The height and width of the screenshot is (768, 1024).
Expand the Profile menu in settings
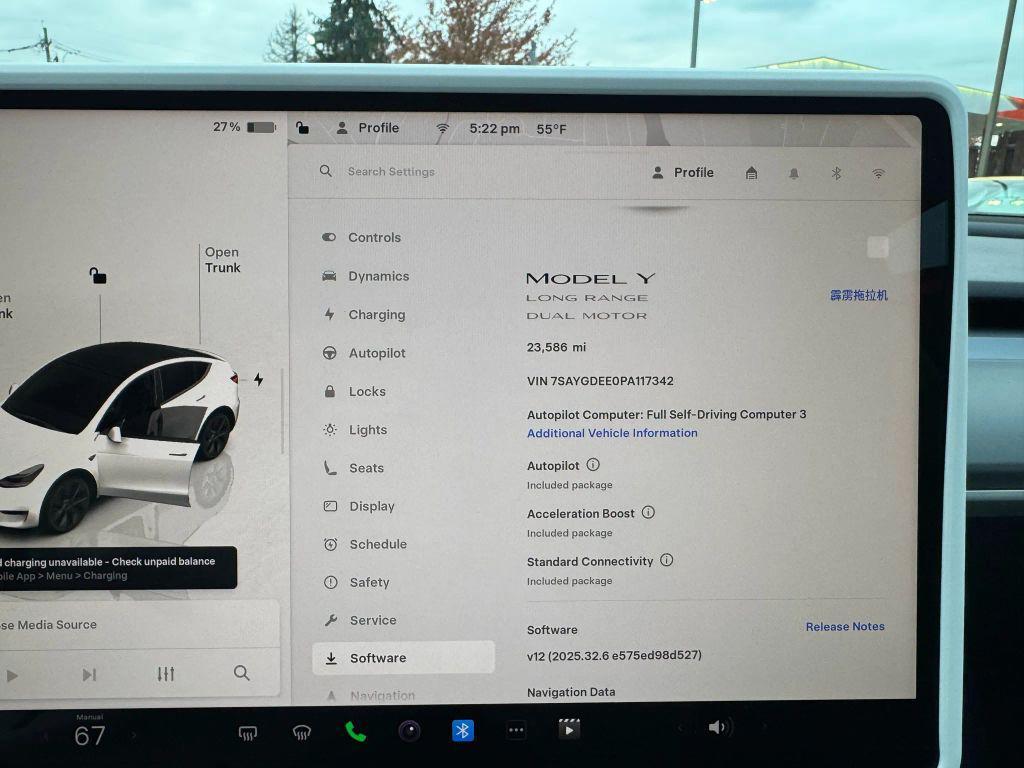pos(684,172)
